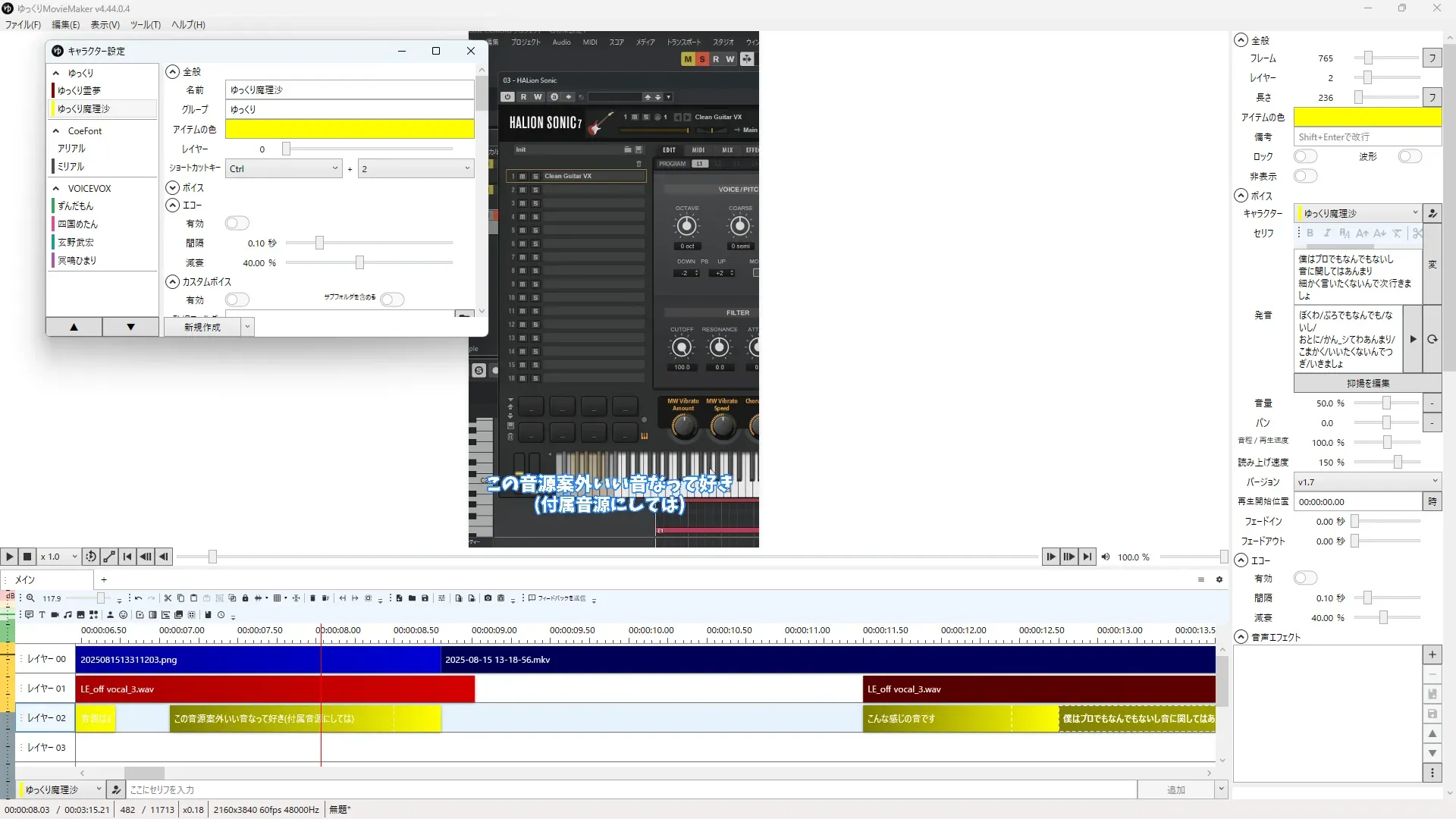Click the 新規作成 button

coord(202,327)
